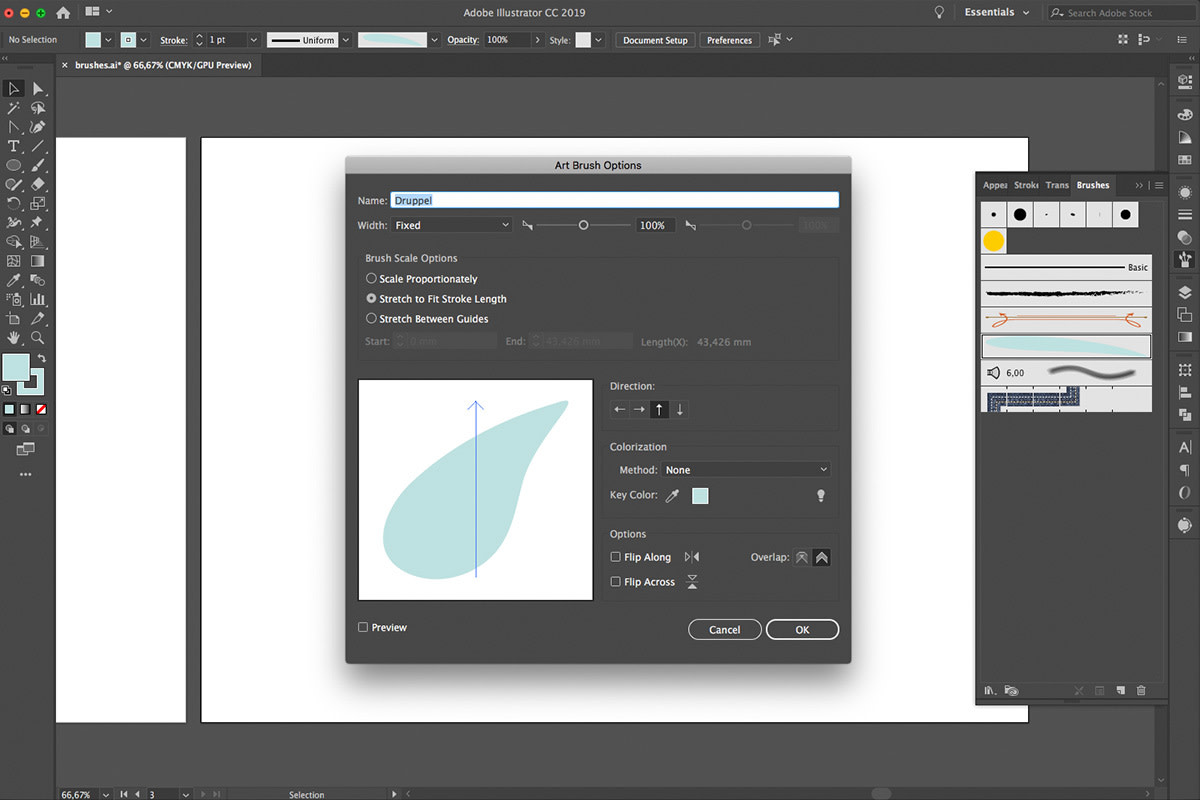Image resolution: width=1200 pixels, height=800 pixels.
Task: Select the Brushes panel tab
Action: (1093, 185)
